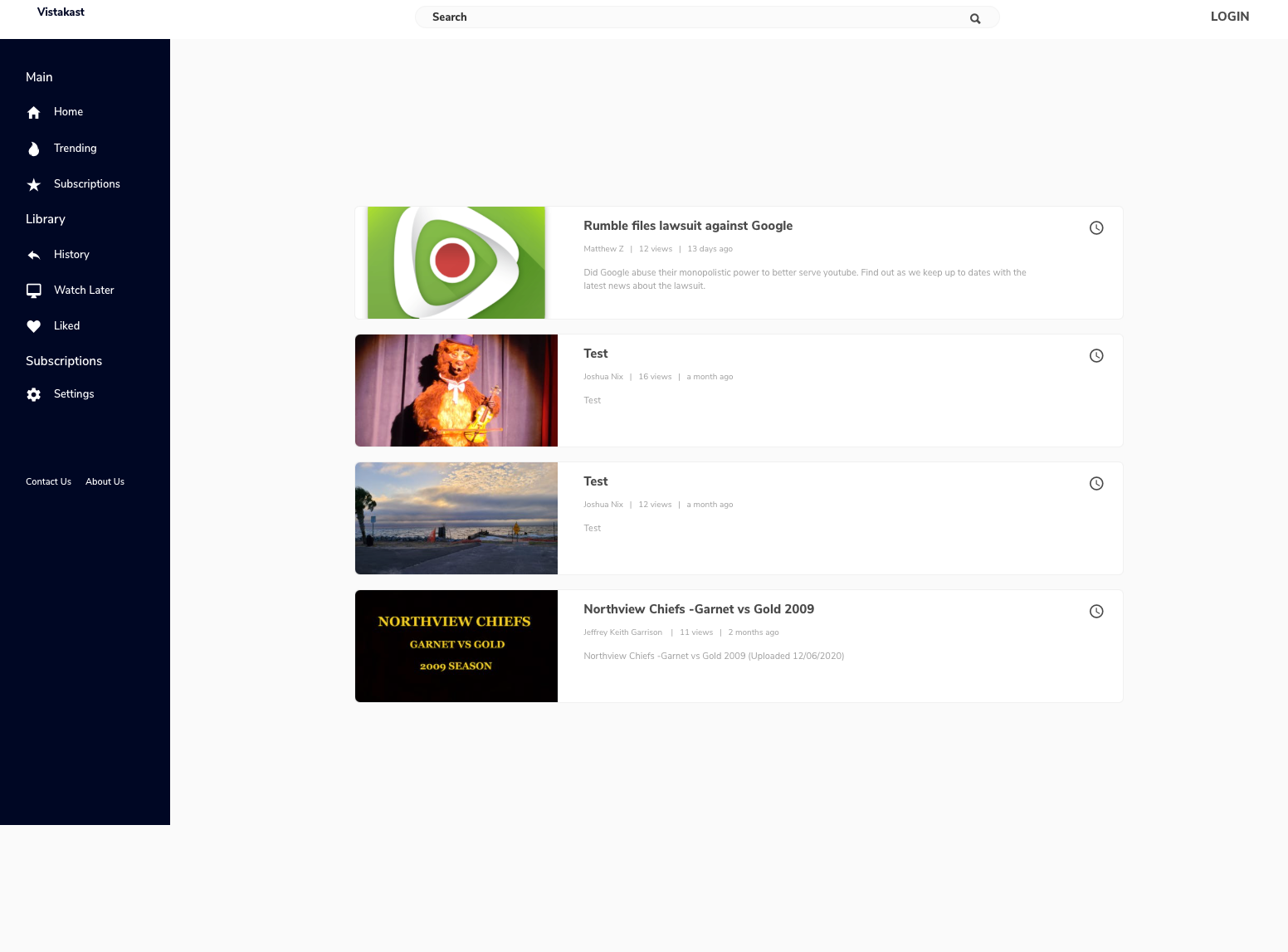
Task: Click the search magnifier icon
Action: pyautogui.click(x=975, y=18)
